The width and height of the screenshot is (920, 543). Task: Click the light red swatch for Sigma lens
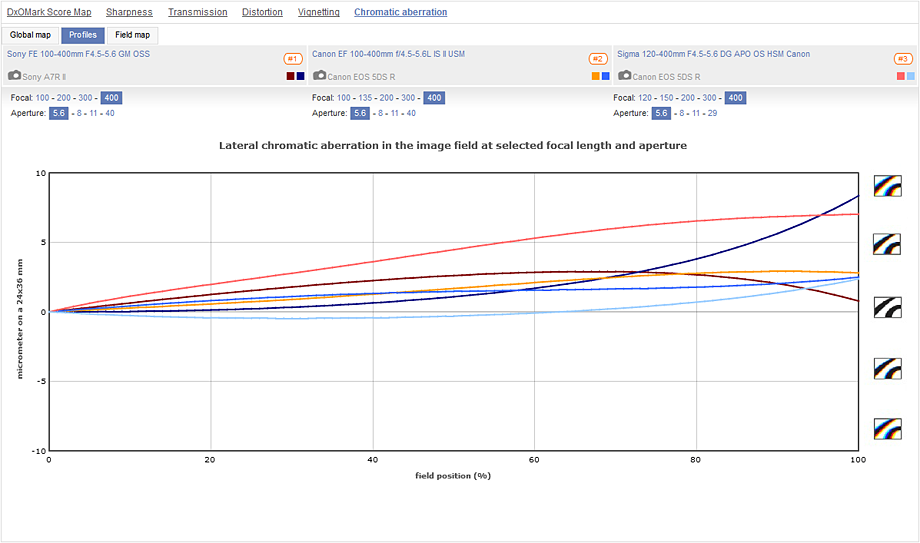(x=901, y=76)
